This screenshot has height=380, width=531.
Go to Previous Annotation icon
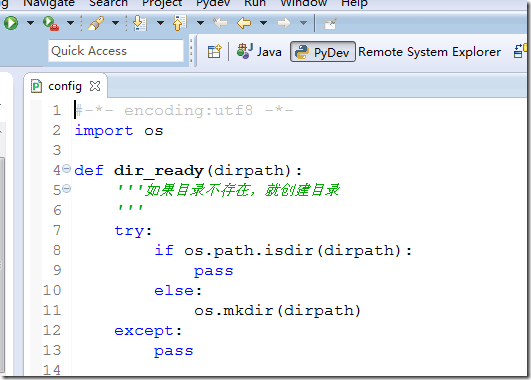point(179,23)
